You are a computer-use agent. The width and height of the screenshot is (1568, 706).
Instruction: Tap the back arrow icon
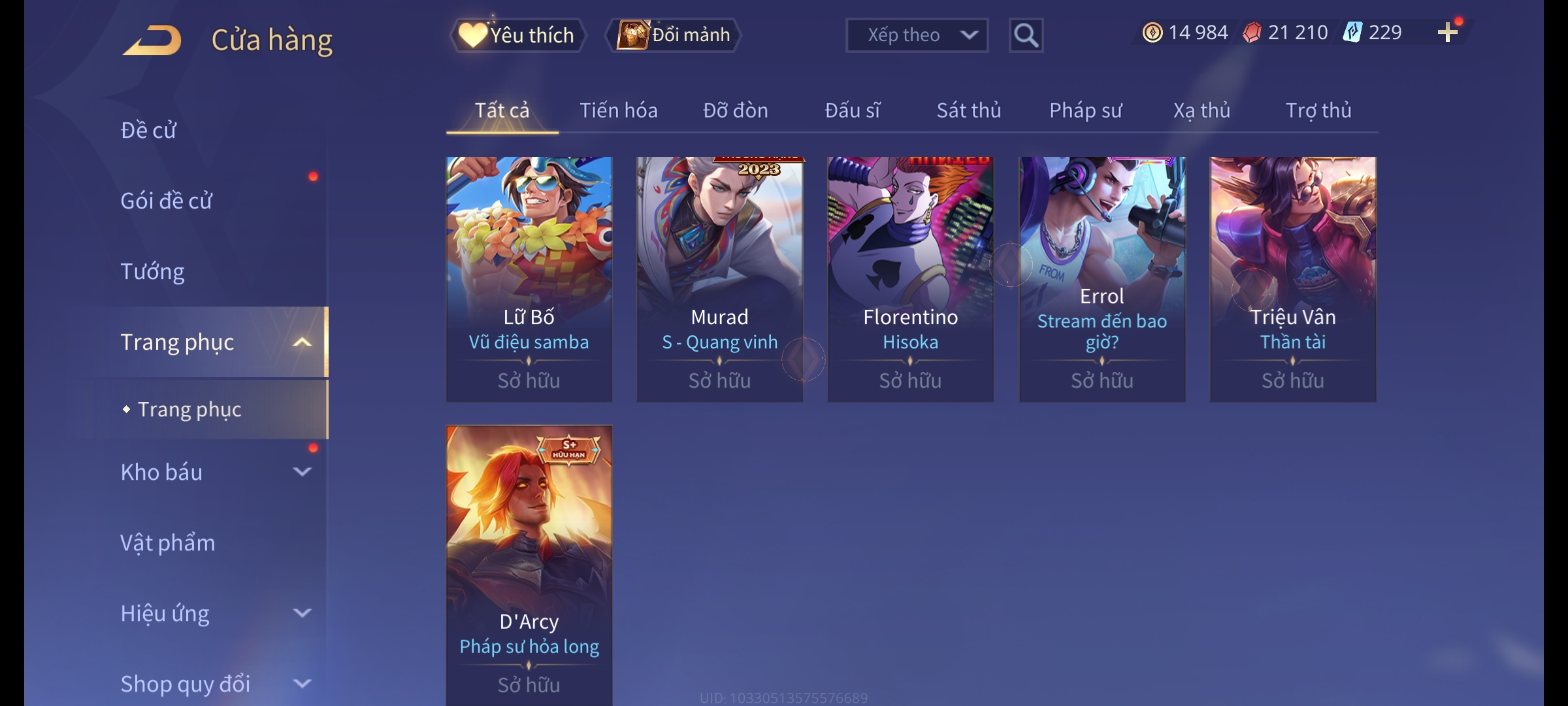tap(152, 40)
